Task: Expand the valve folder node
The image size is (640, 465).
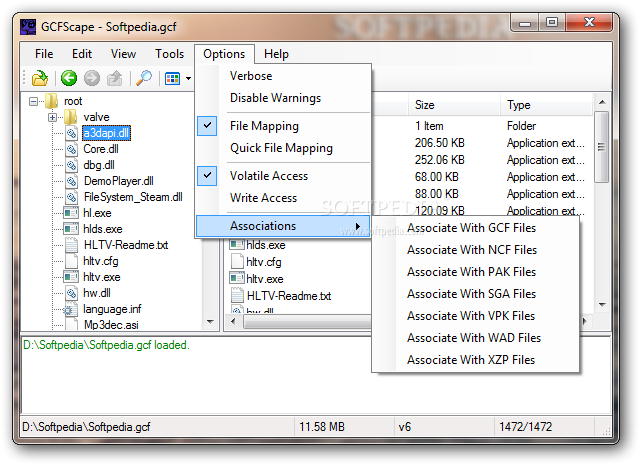Action: (53, 118)
